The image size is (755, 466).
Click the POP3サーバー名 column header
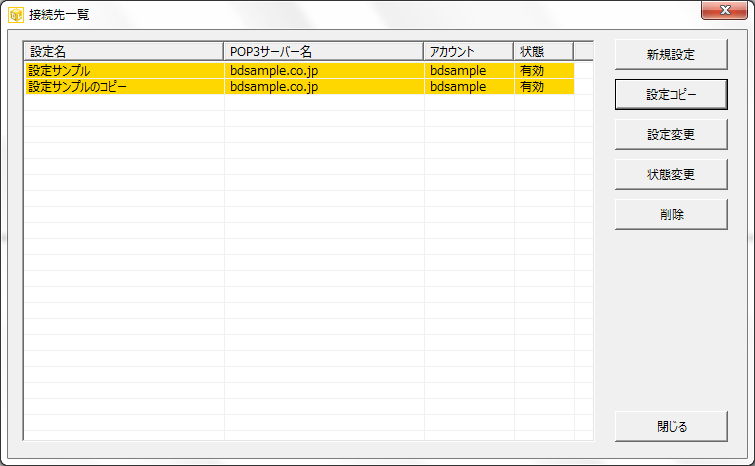pyautogui.click(x=323, y=51)
